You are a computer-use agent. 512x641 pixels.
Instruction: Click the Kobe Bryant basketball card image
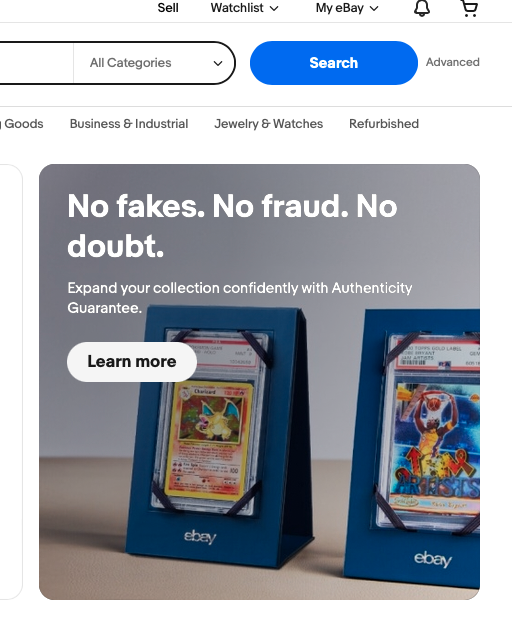[436, 448]
